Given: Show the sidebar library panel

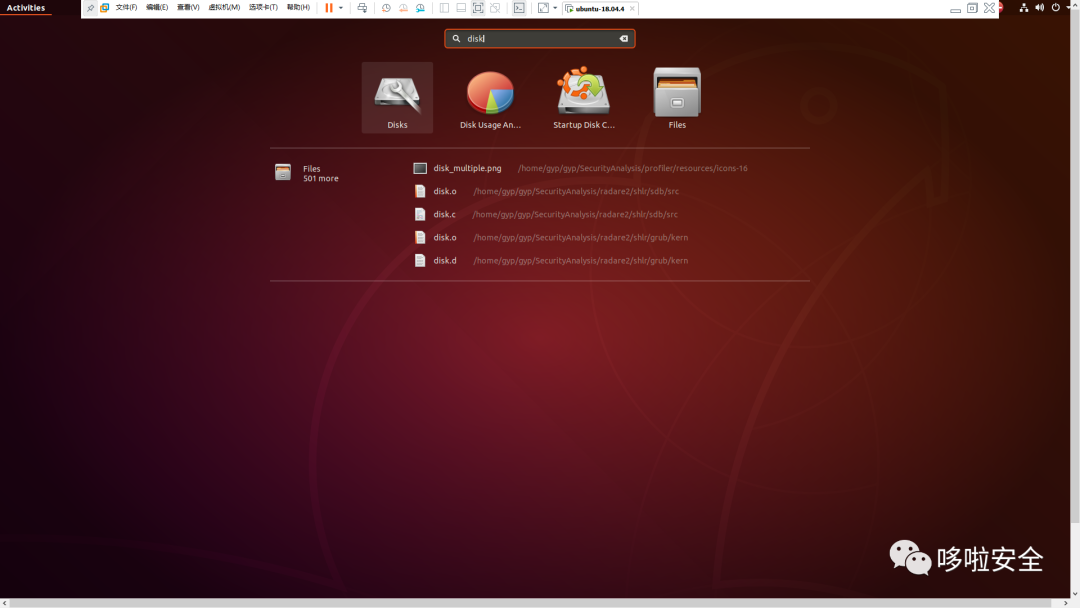Looking at the screenshot, I should (444, 8).
